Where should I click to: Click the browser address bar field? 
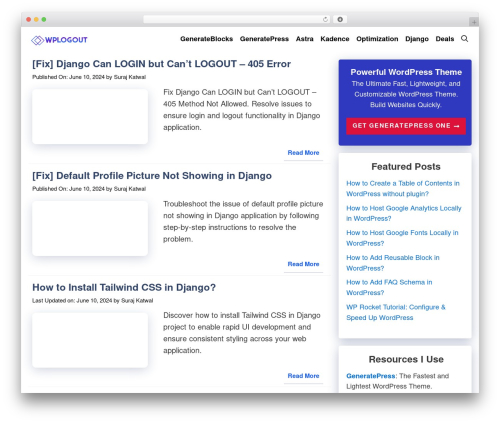(236, 19)
